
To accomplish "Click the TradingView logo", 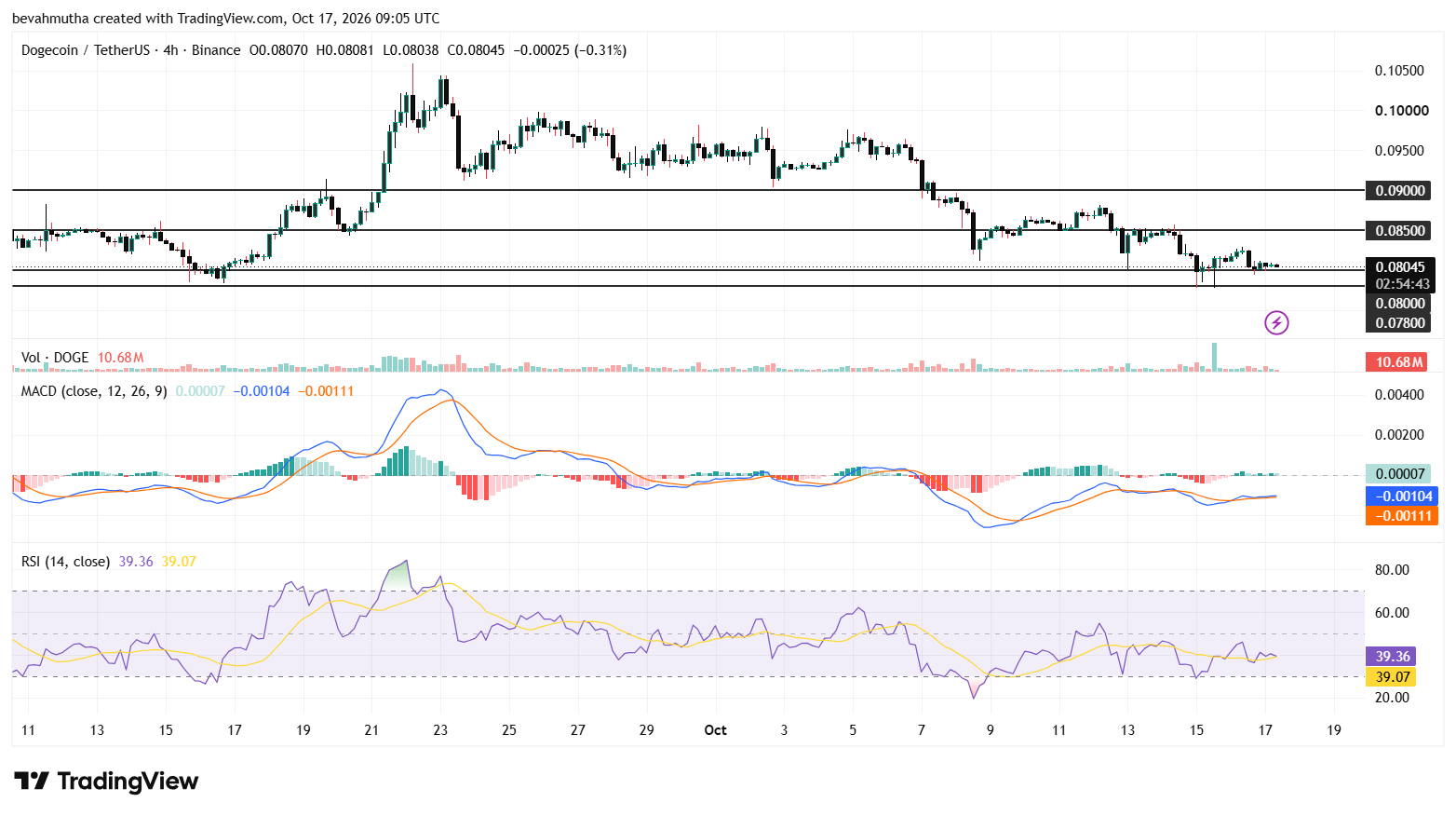I will coord(106,781).
